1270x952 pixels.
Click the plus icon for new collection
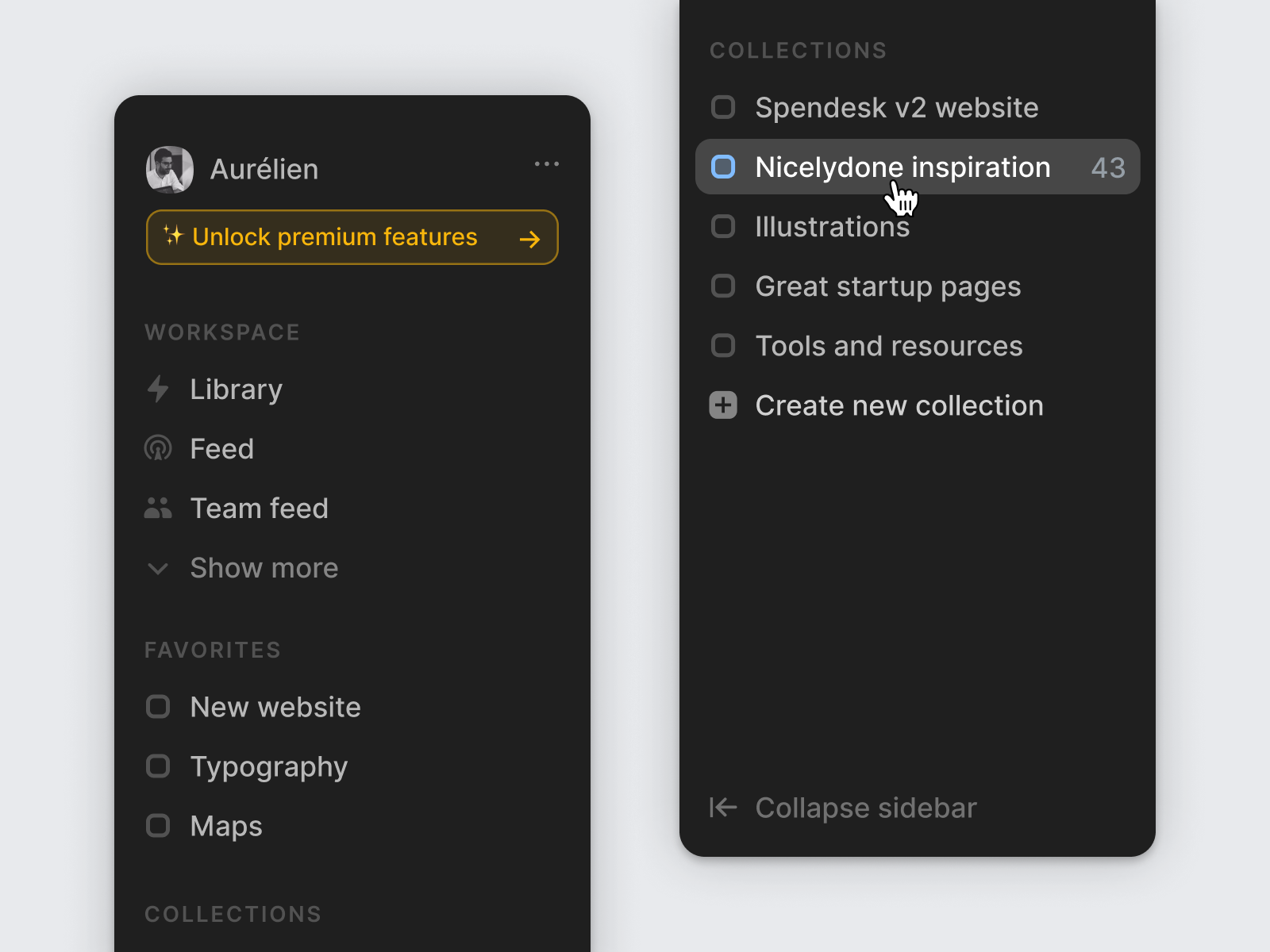[723, 405]
